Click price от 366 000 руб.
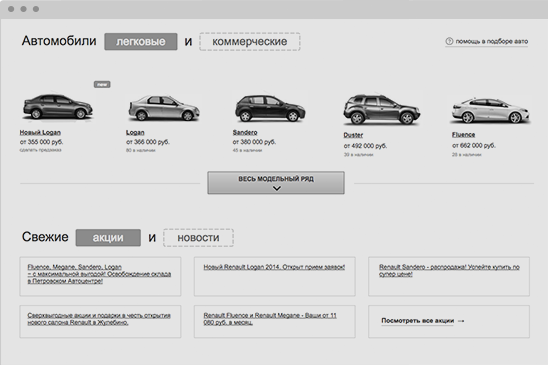The width and height of the screenshot is (548, 365). (148, 142)
